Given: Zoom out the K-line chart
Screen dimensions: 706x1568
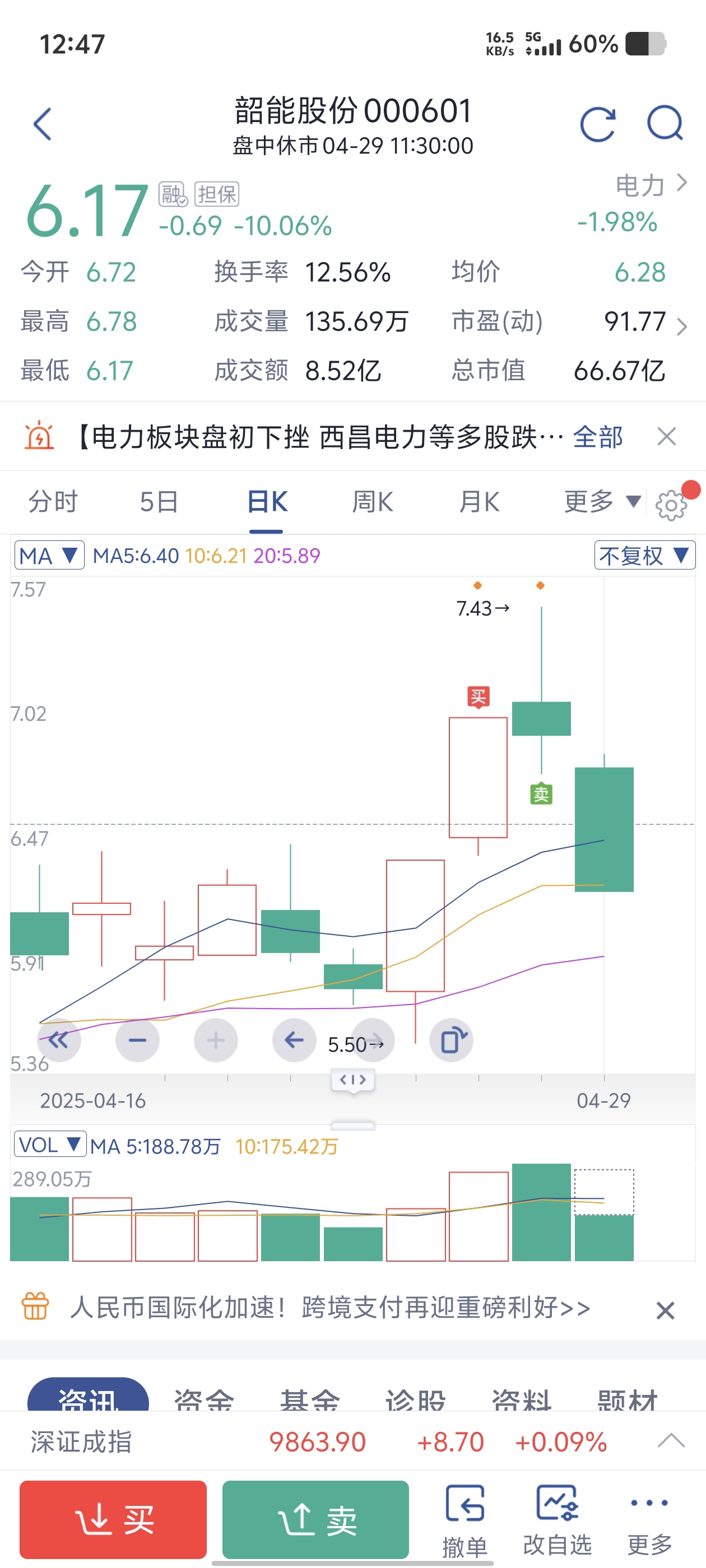Looking at the screenshot, I should coord(138,1040).
